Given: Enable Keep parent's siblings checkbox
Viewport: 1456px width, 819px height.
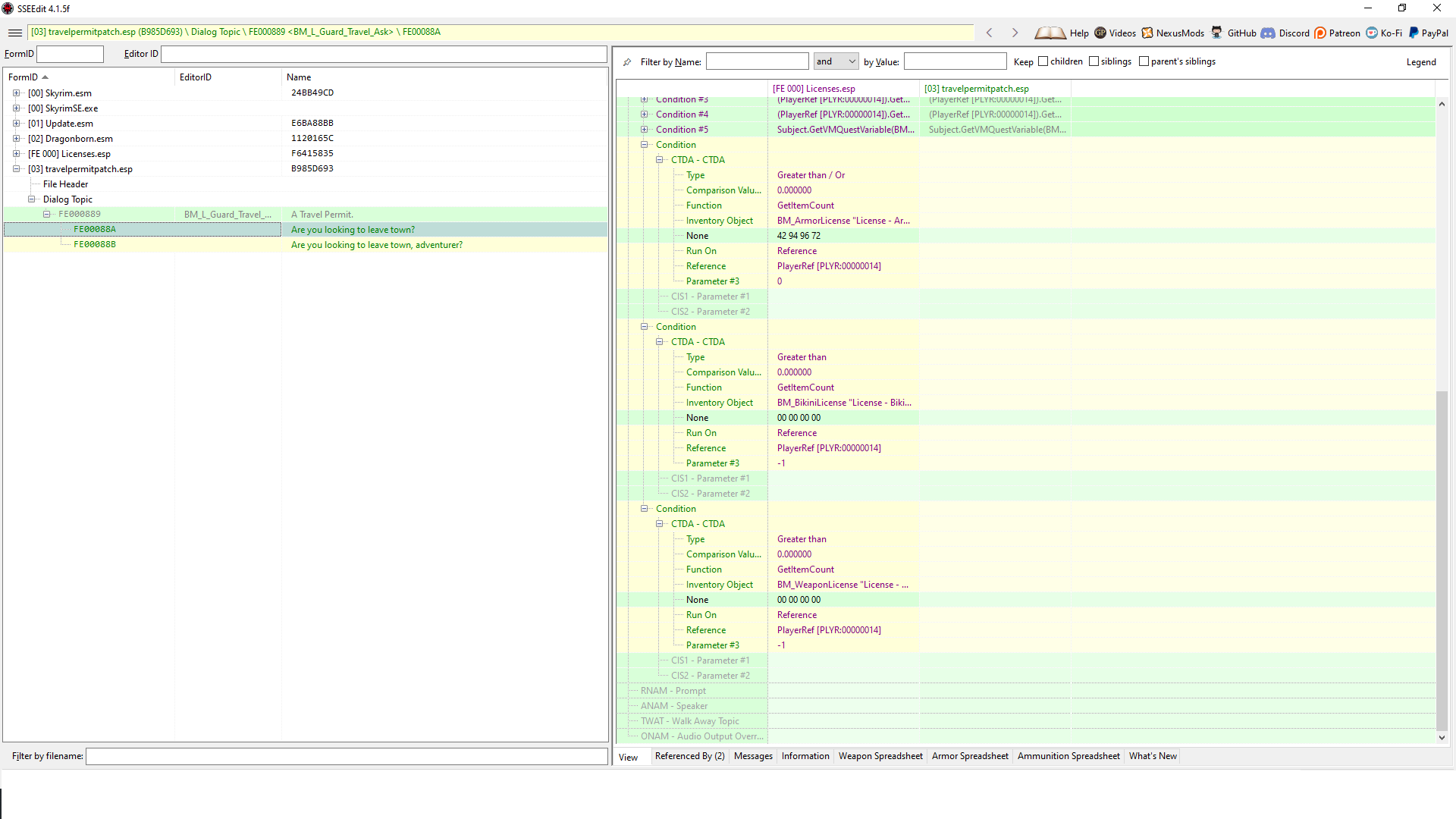Looking at the screenshot, I should [1144, 61].
